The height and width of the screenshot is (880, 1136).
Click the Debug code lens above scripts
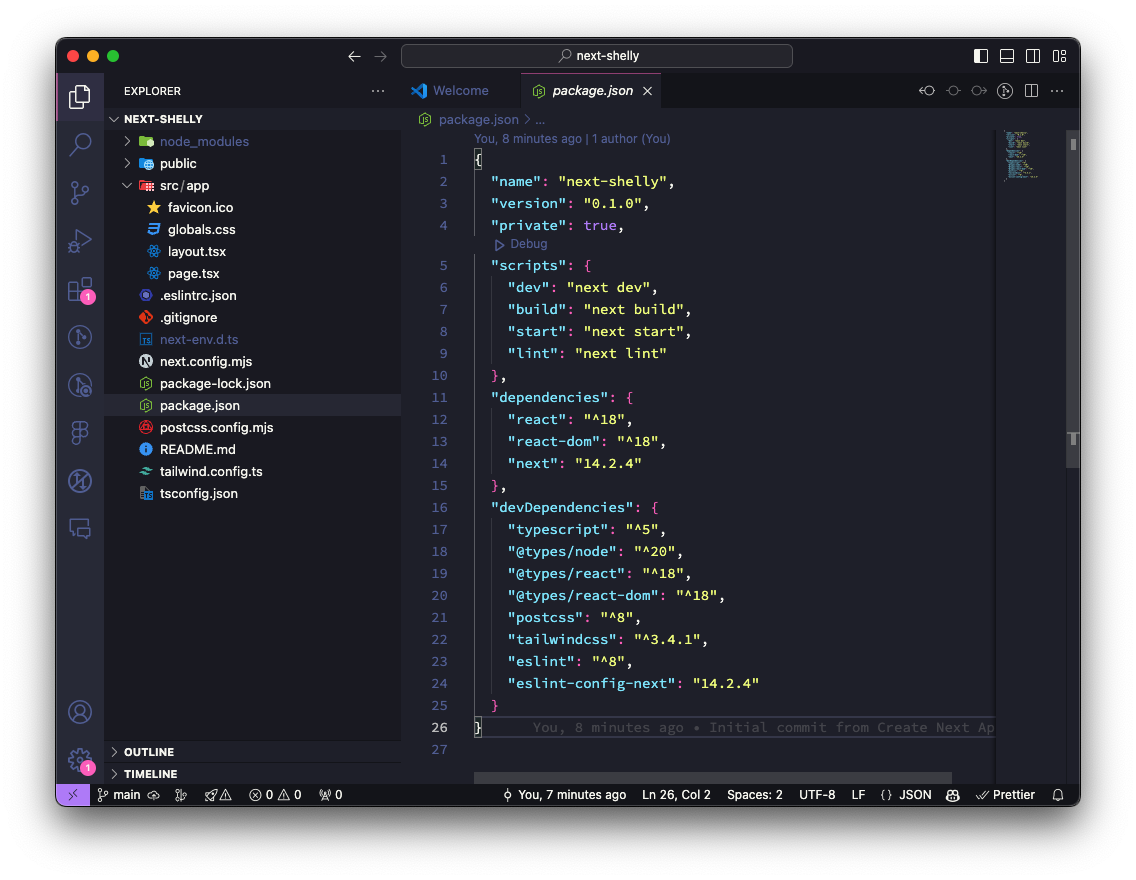coord(521,244)
